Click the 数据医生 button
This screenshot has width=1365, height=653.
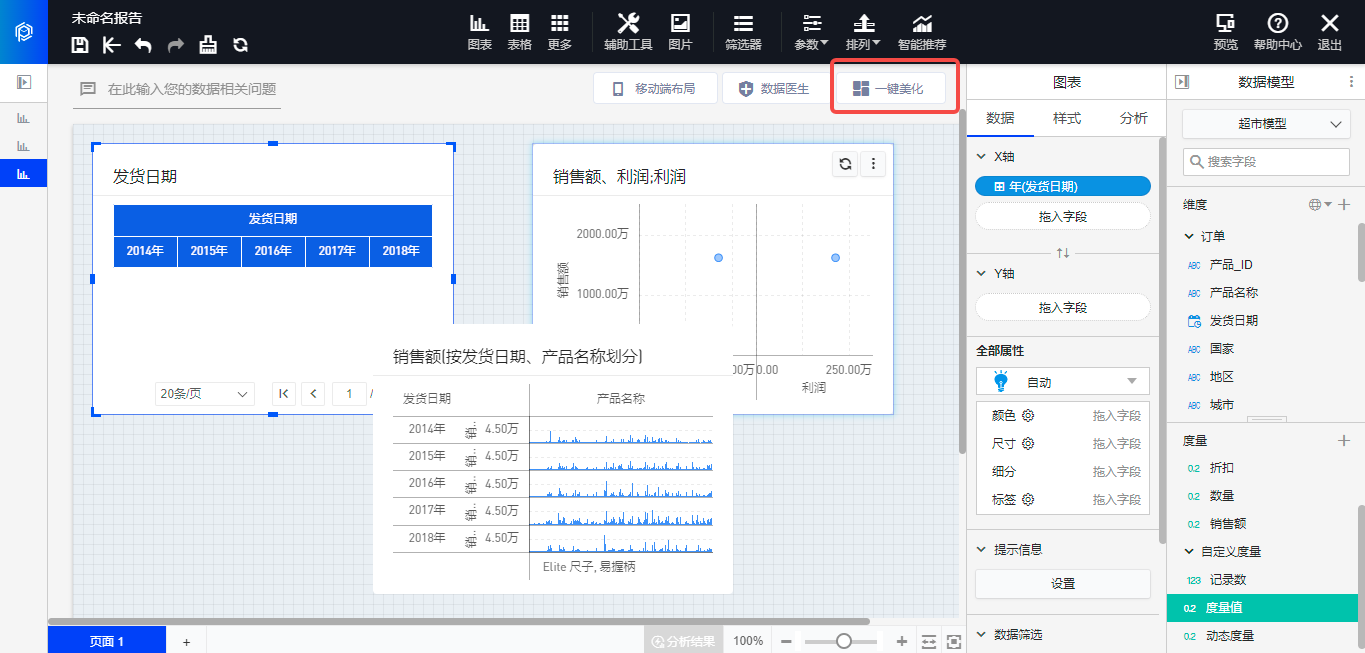click(774, 89)
